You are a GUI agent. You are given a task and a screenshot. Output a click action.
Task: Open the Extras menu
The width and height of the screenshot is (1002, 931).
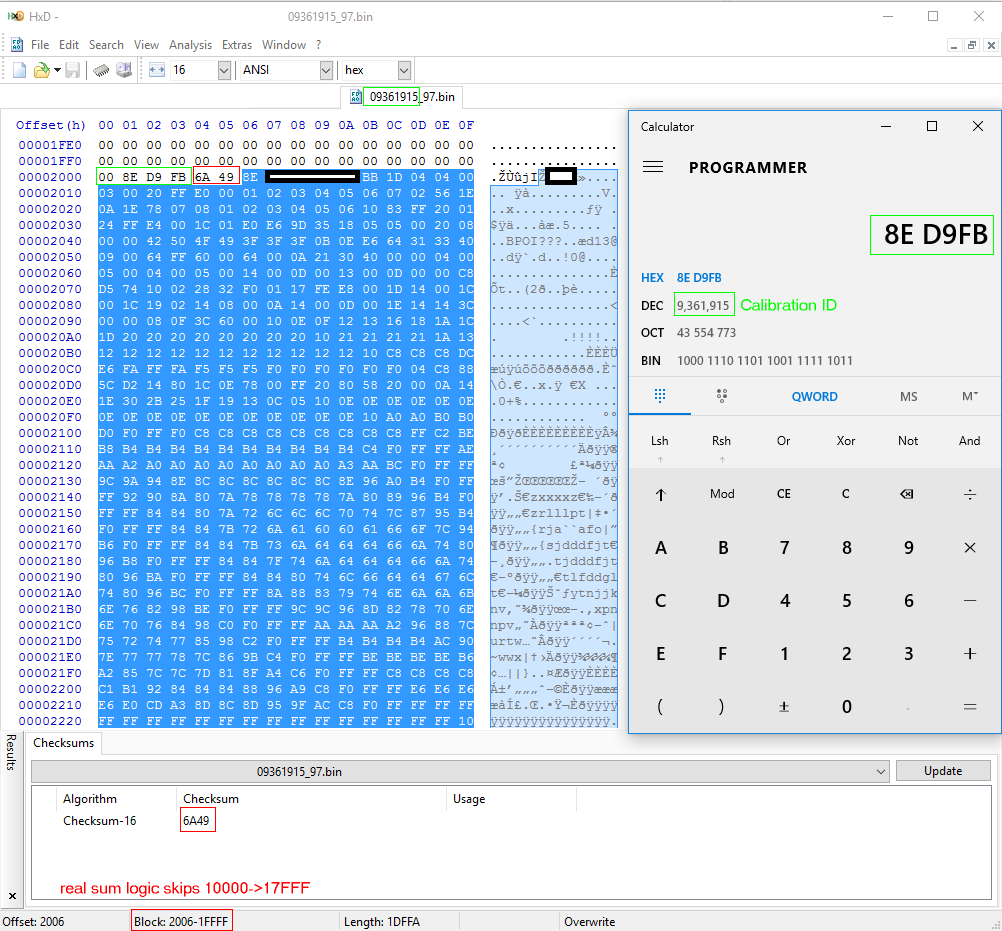tap(236, 45)
